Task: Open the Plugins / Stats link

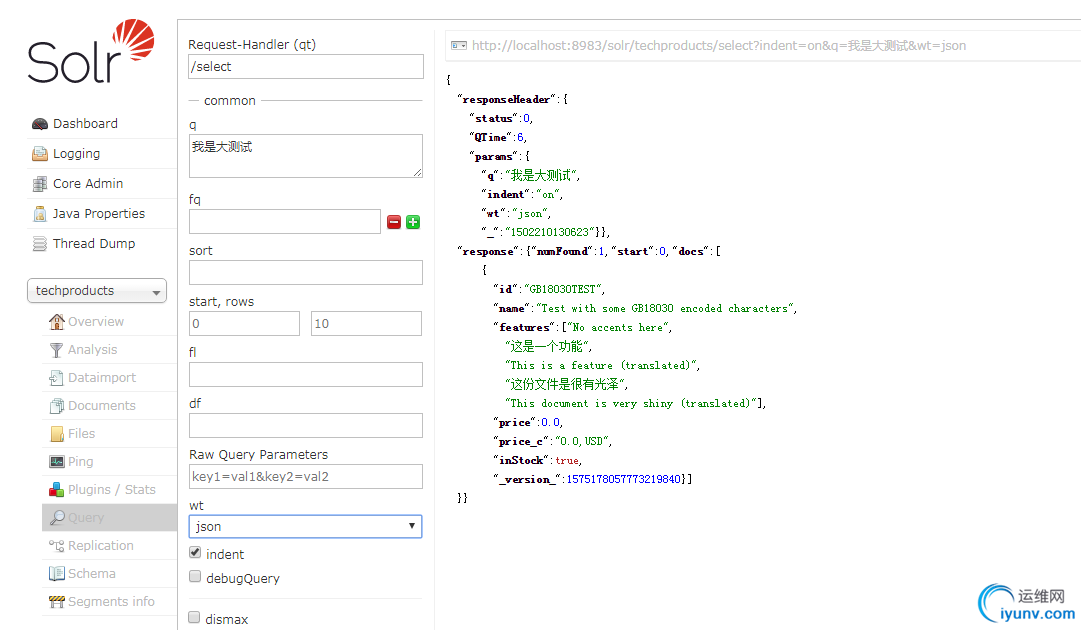Action: [x=112, y=489]
